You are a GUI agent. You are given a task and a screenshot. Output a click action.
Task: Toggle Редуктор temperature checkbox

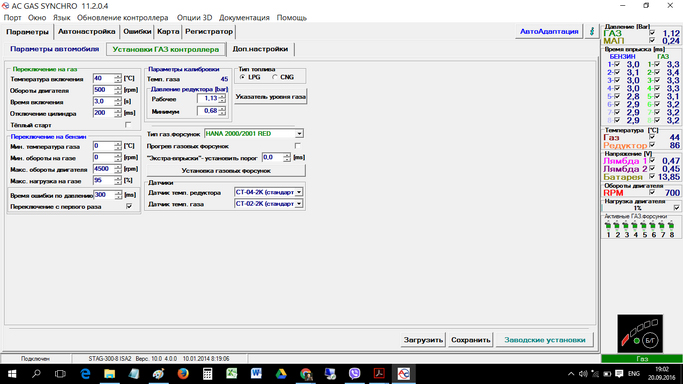point(652,145)
